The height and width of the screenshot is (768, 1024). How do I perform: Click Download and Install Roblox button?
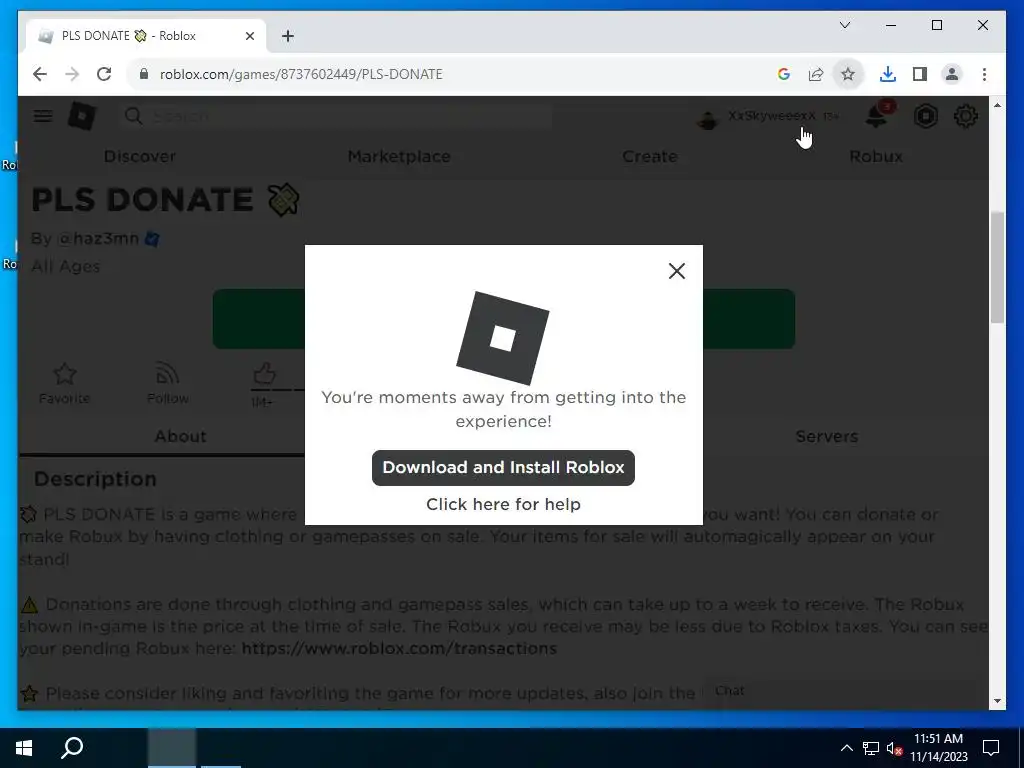[x=503, y=468]
